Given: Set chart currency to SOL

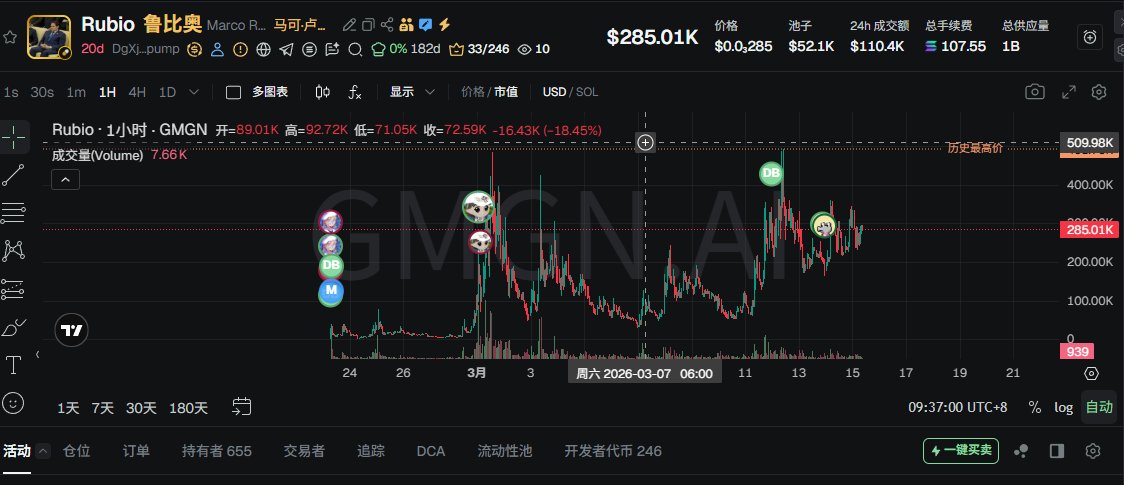Looking at the screenshot, I should pos(587,92).
